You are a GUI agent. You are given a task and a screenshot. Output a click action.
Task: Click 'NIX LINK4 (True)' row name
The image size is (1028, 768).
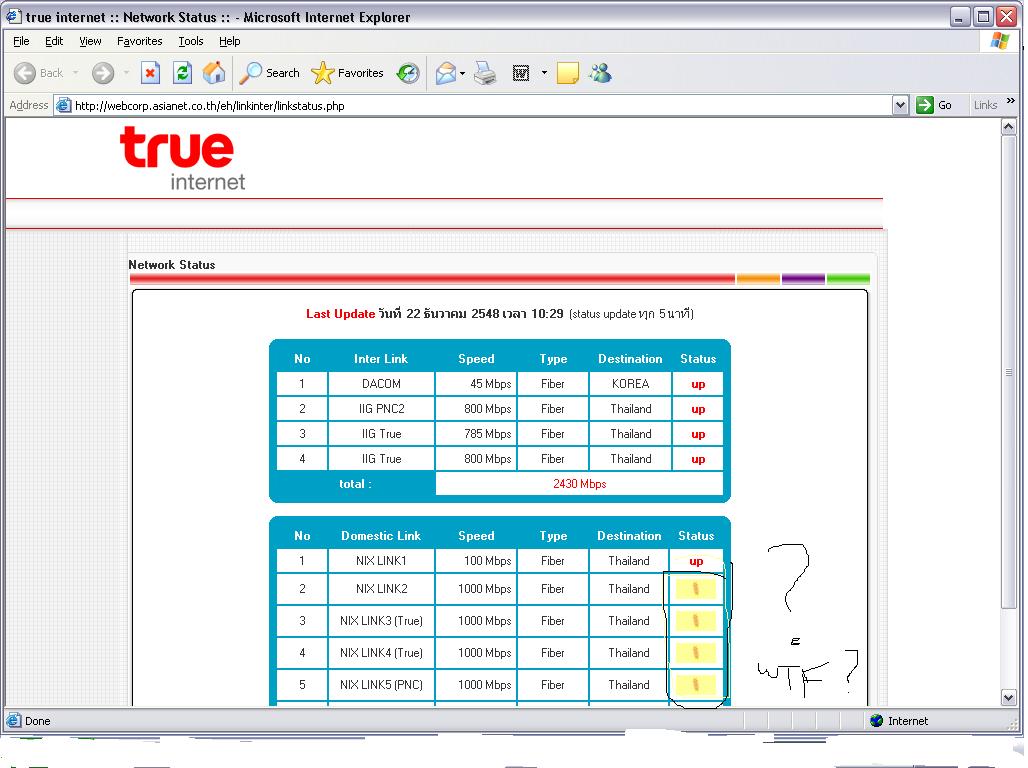[x=381, y=653]
